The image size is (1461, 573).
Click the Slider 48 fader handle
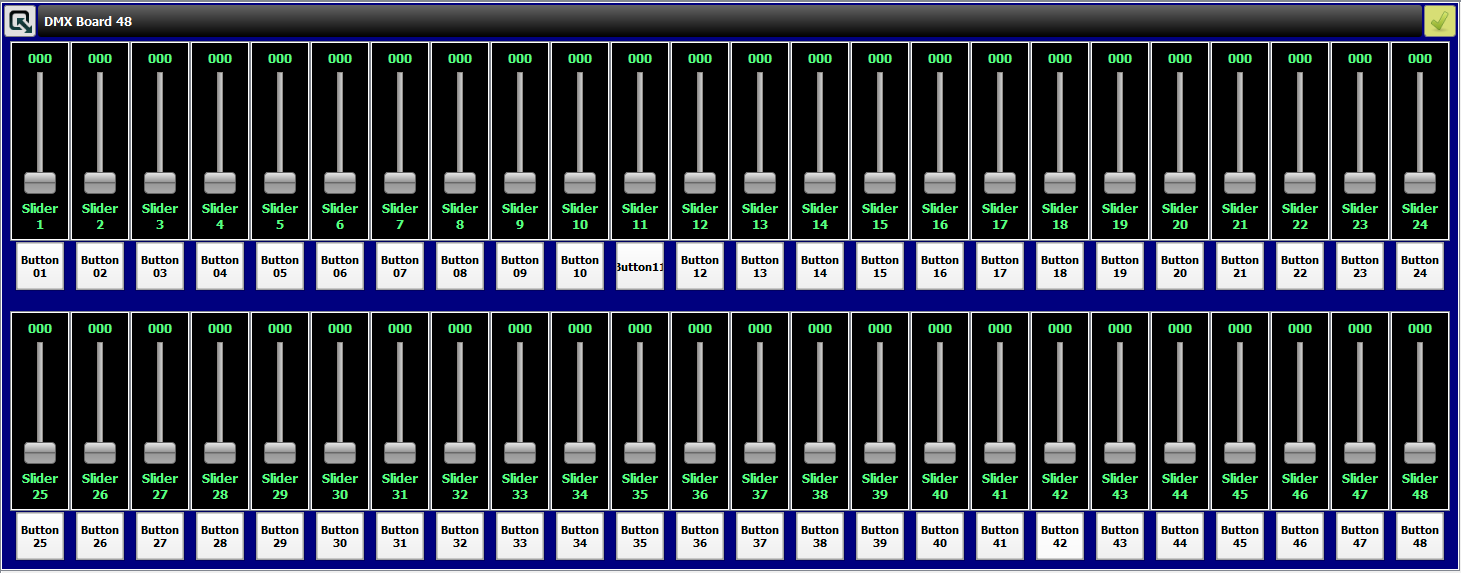[1420, 453]
